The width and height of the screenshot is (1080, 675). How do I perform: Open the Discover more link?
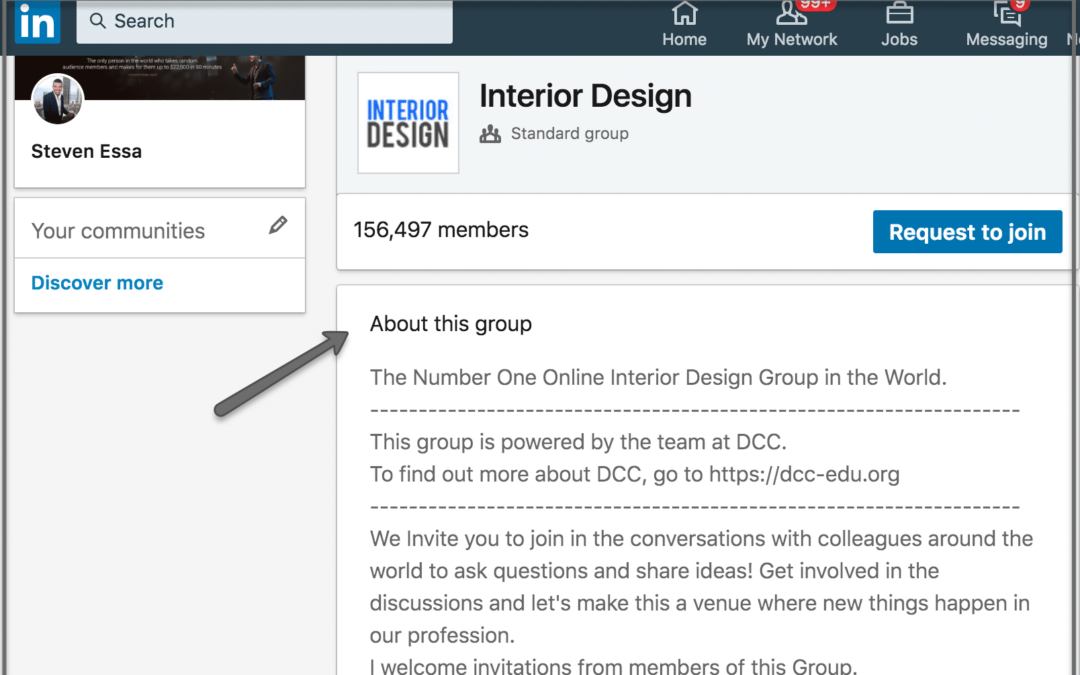(x=97, y=282)
